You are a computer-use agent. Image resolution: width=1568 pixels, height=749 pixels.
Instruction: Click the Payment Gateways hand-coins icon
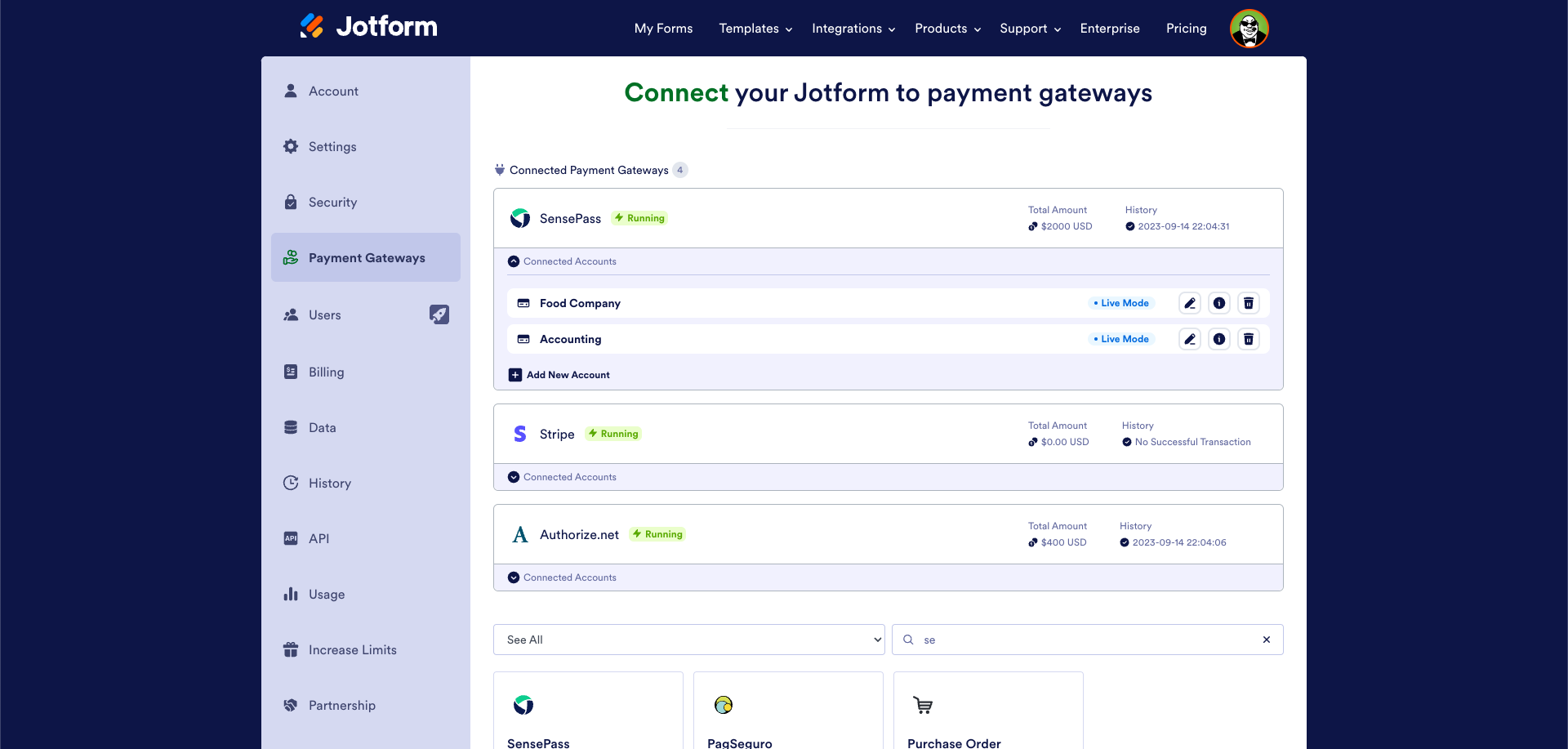[x=291, y=257]
